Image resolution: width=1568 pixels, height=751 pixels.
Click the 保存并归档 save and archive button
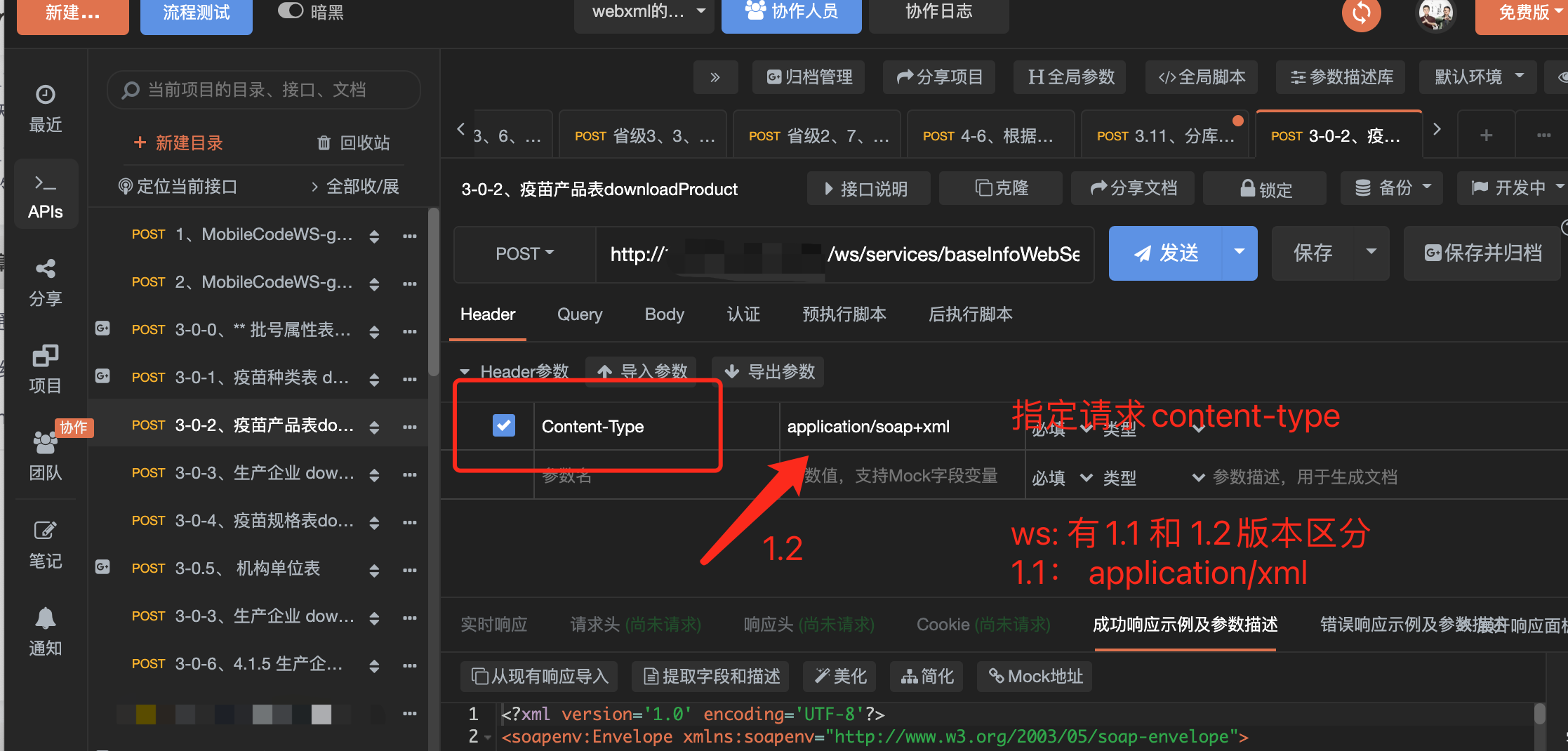pyautogui.click(x=1482, y=253)
